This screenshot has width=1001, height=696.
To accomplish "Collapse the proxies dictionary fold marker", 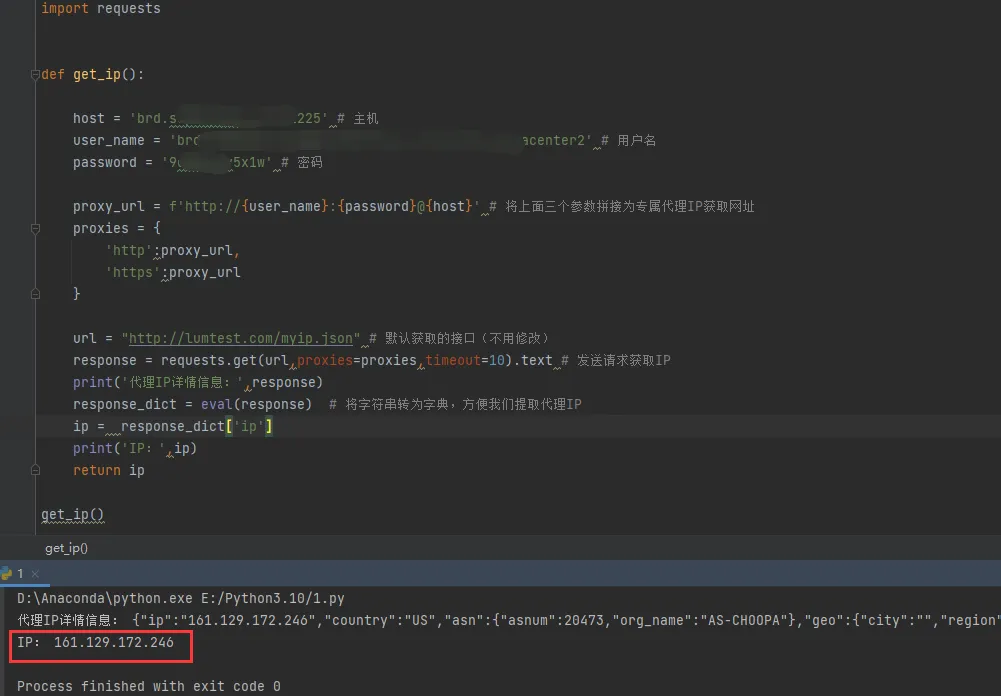I will (x=35, y=229).
